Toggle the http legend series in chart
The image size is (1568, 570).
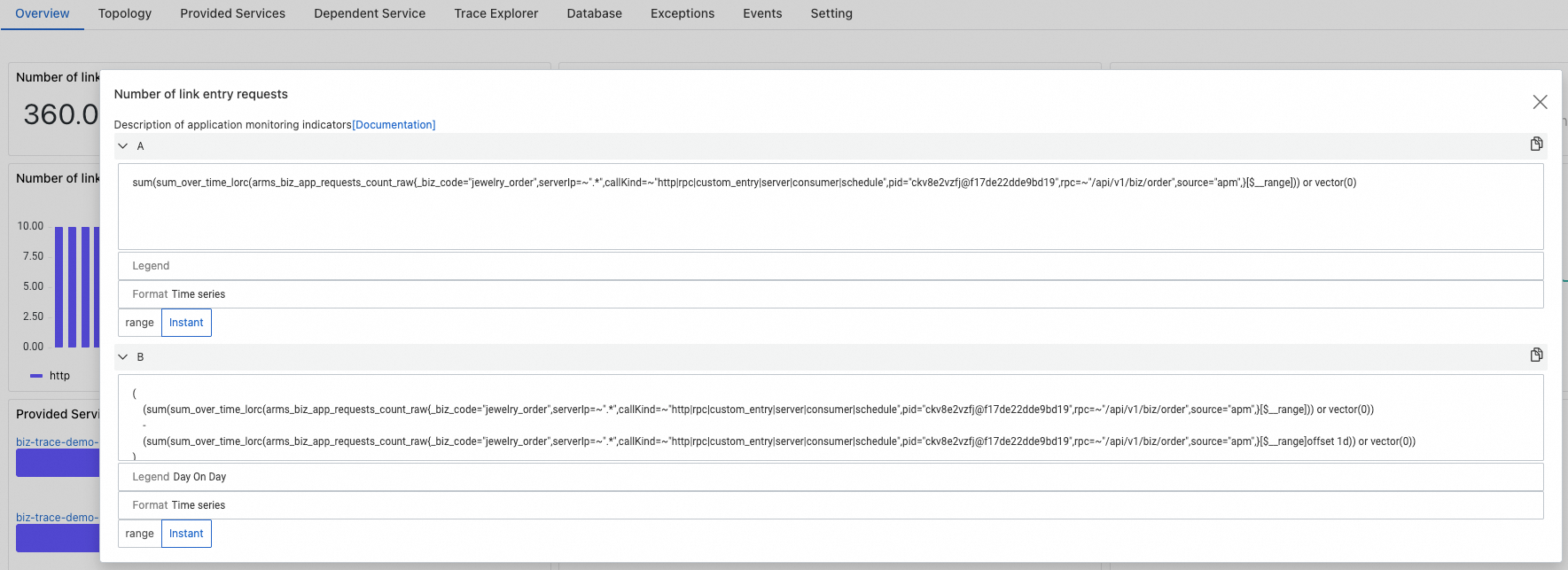click(x=51, y=376)
